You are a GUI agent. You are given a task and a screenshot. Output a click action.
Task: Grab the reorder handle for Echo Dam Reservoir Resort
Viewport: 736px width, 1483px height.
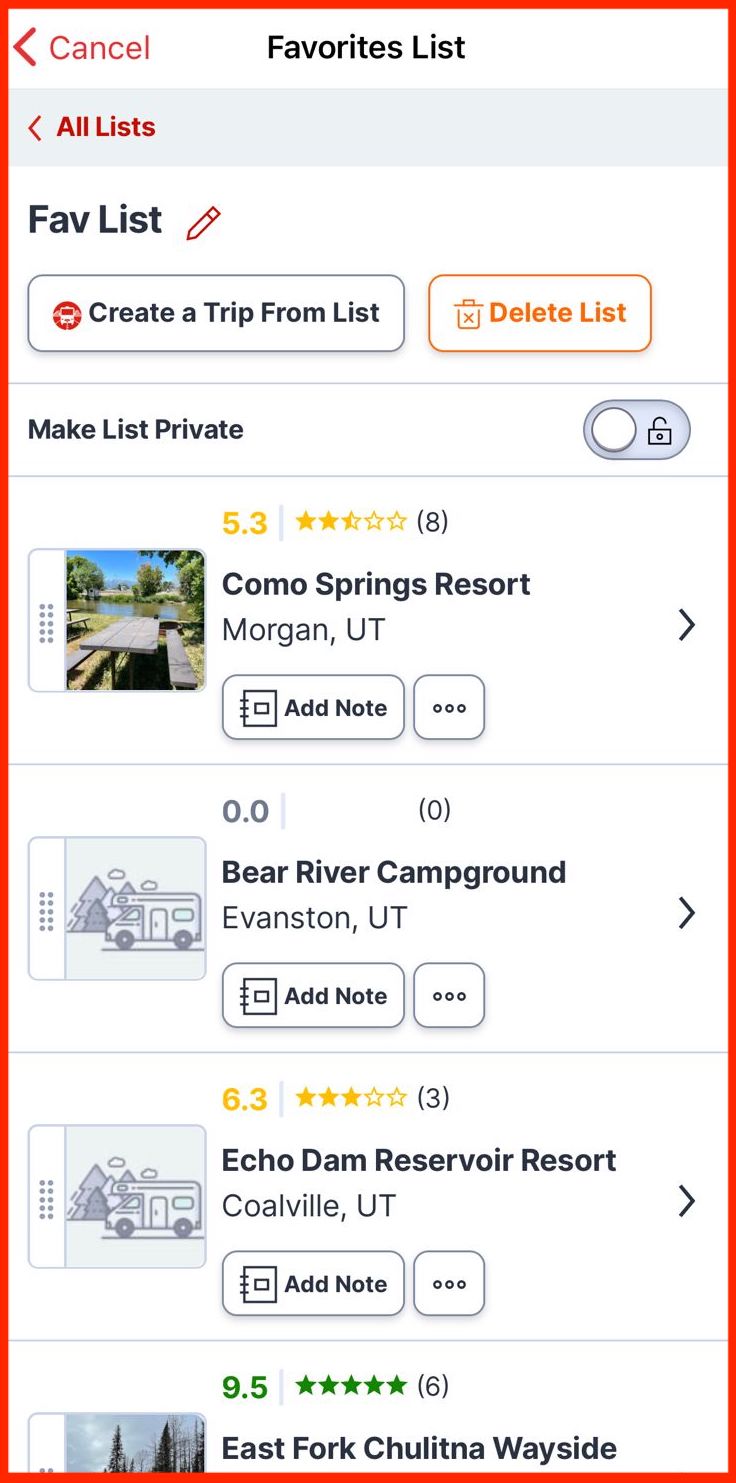(x=46, y=1198)
